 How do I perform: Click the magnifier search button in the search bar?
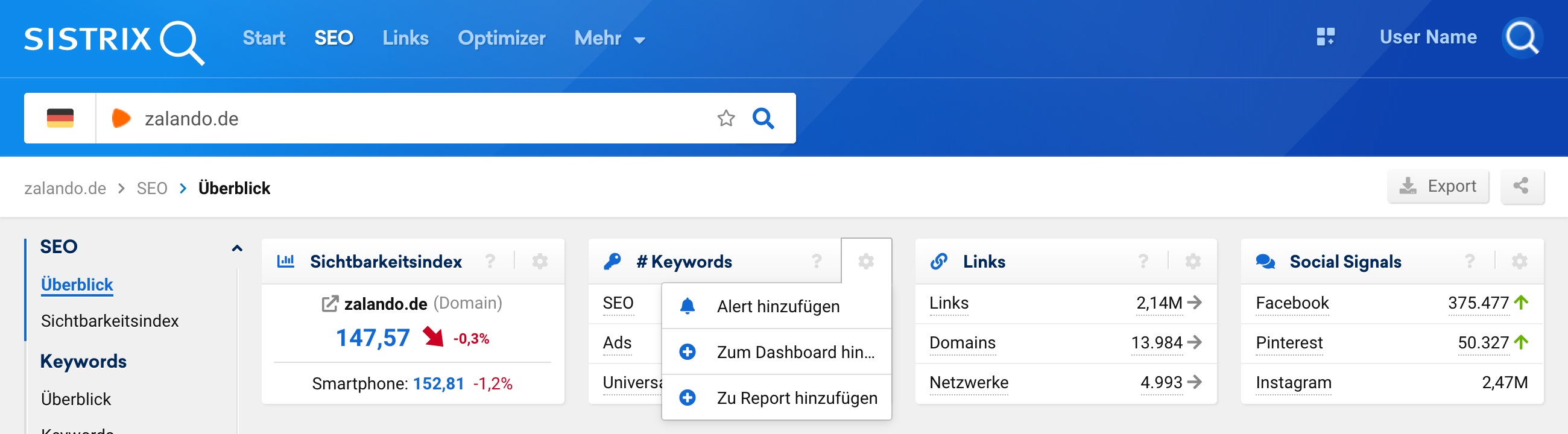click(x=763, y=118)
